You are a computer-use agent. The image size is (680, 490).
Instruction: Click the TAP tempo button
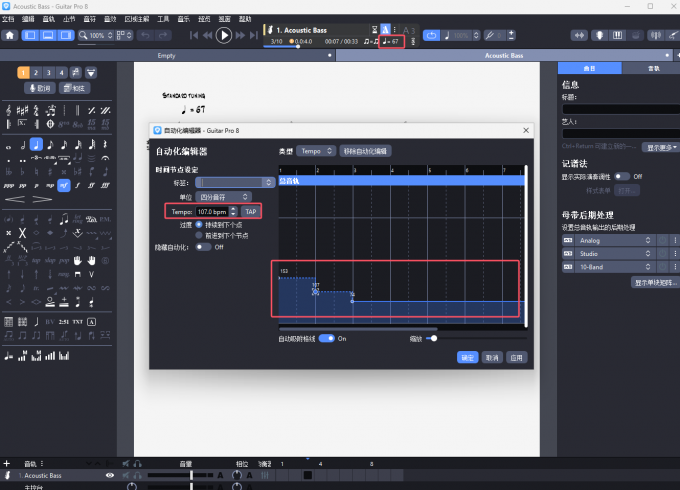(251, 211)
